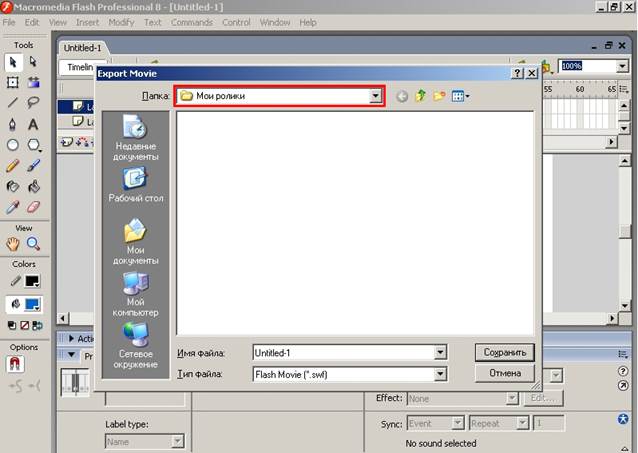The width and height of the screenshot is (638, 453).
Task: Select the Pen tool
Action: pyautogui.click(x=13, y=124)
